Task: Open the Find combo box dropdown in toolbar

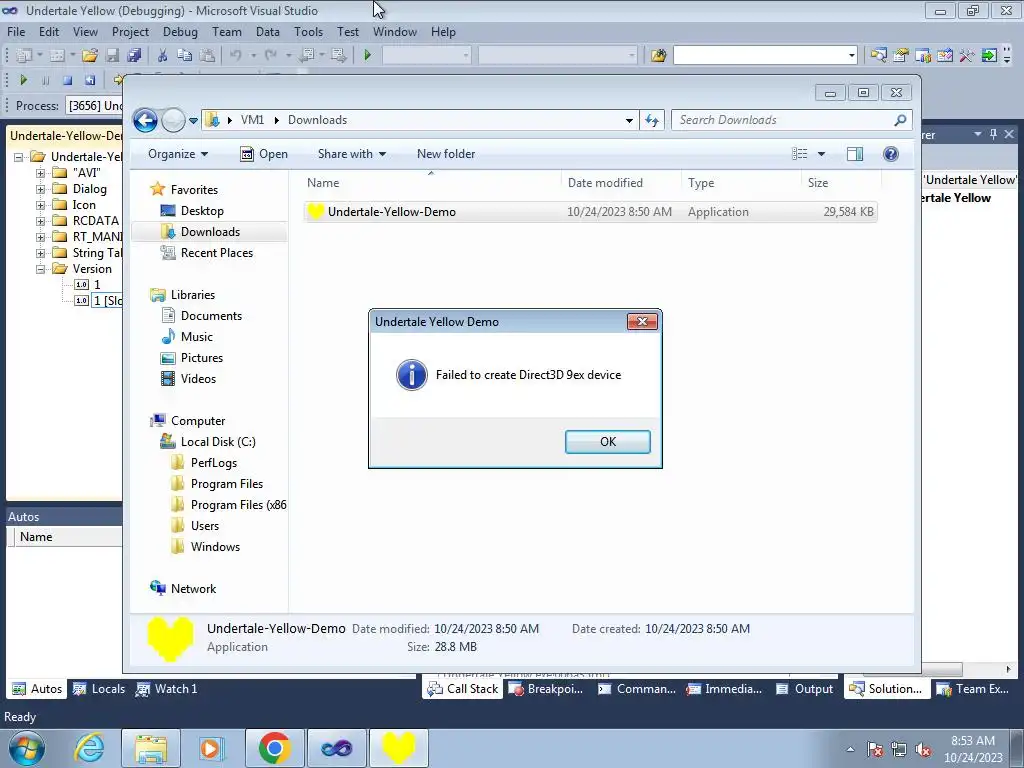Action: click(852, 56)
